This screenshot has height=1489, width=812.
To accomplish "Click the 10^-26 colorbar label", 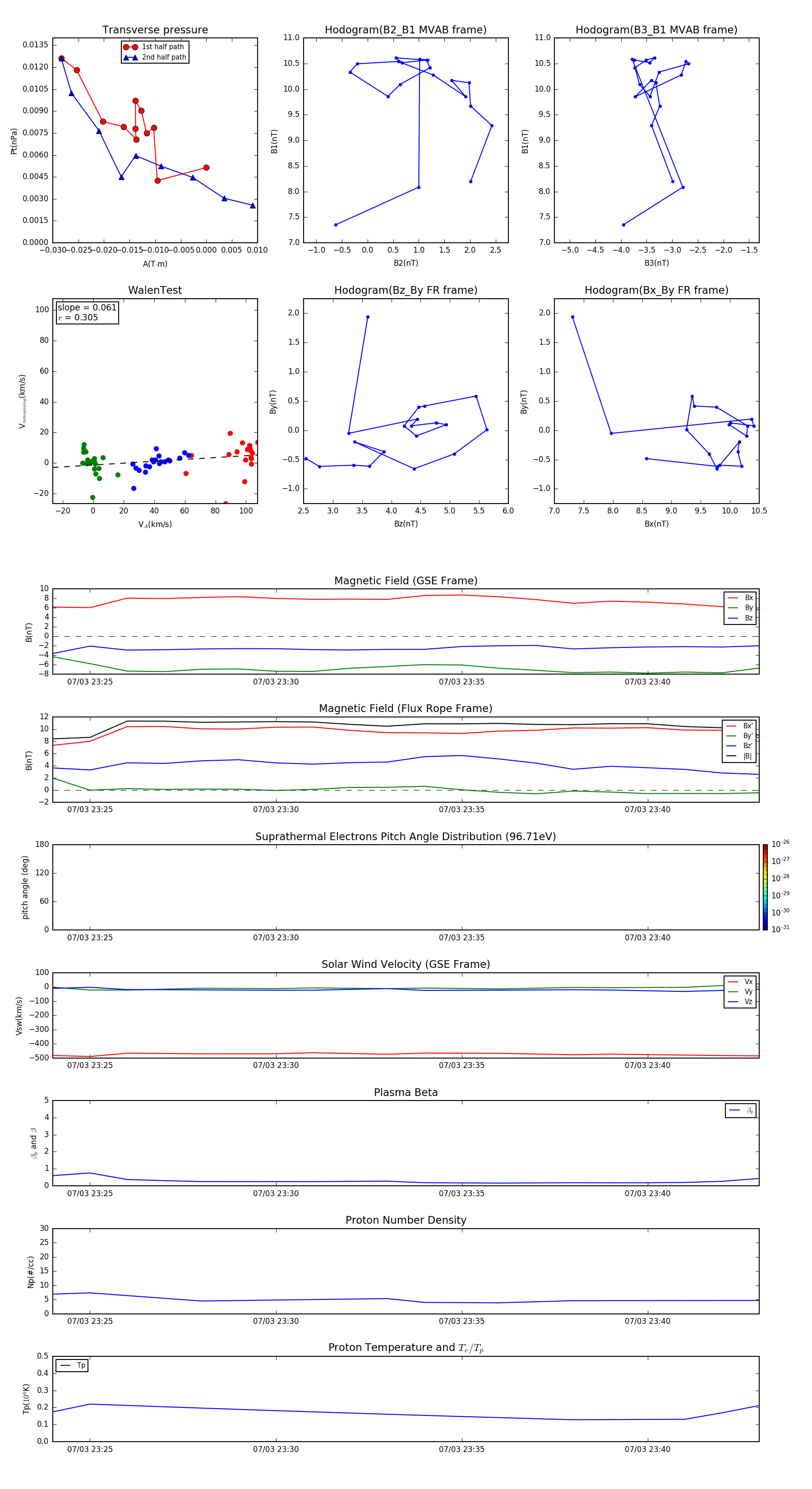I will coord(780,844).
